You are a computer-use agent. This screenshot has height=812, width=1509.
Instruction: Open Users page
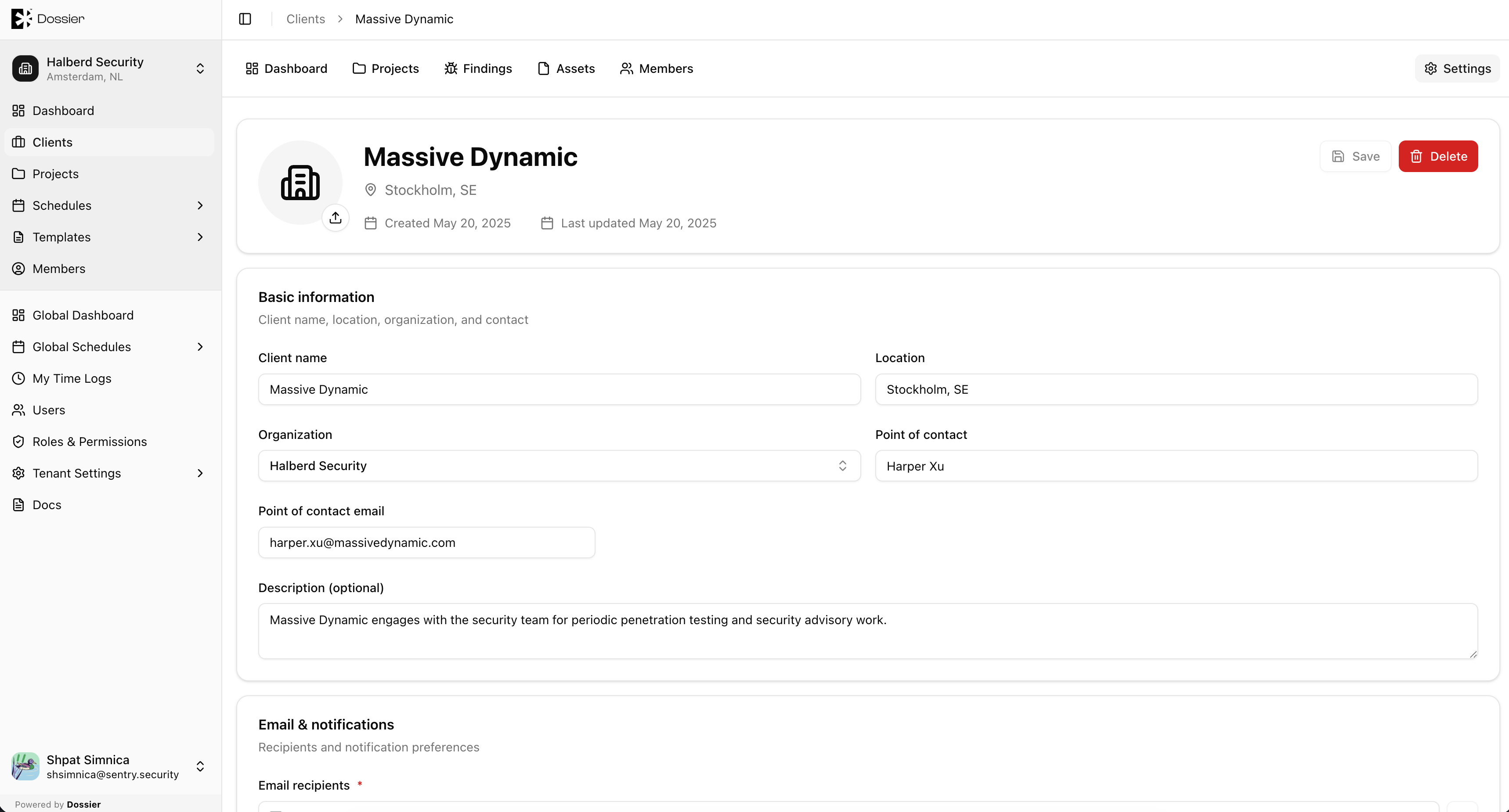109,410
